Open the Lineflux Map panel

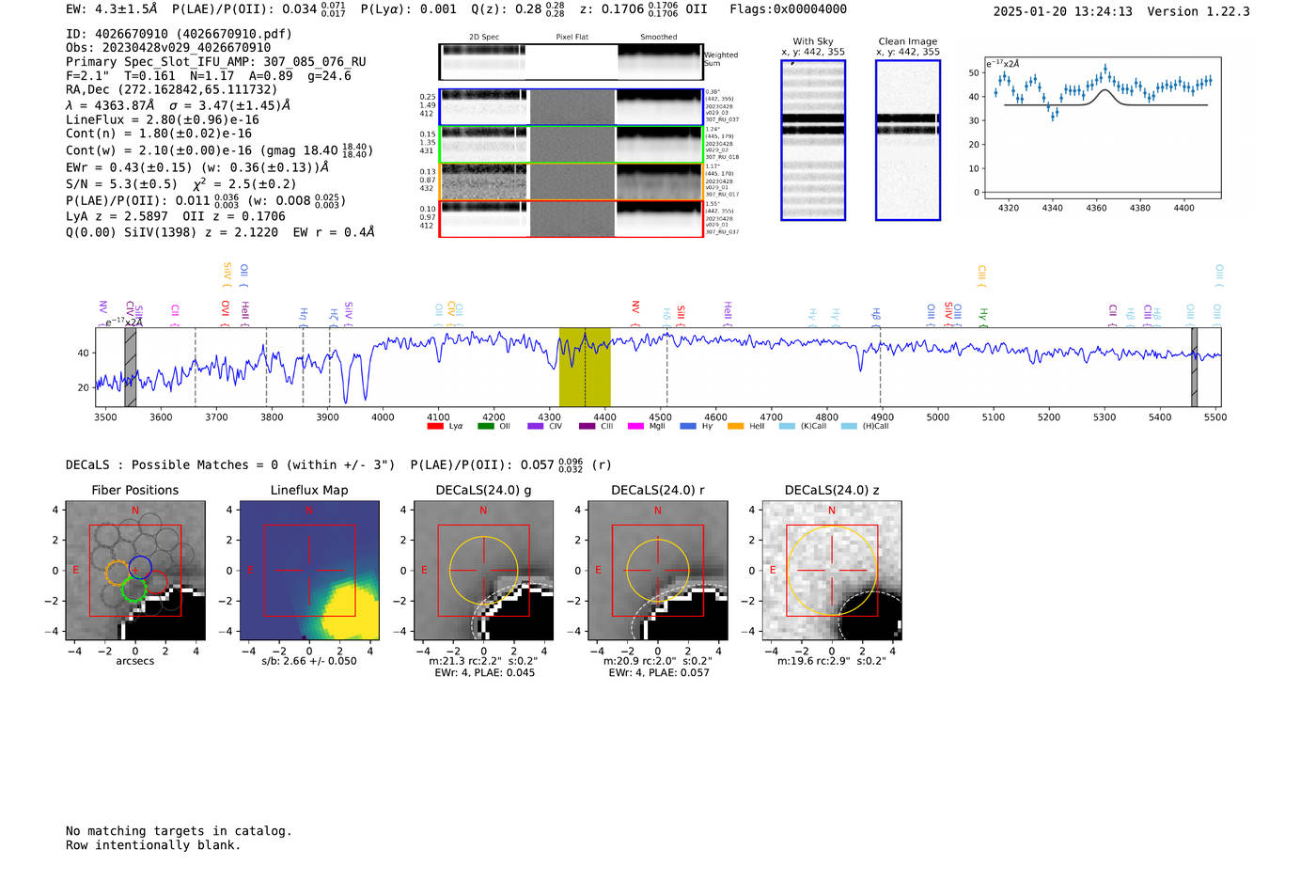(x=309, y=571)
